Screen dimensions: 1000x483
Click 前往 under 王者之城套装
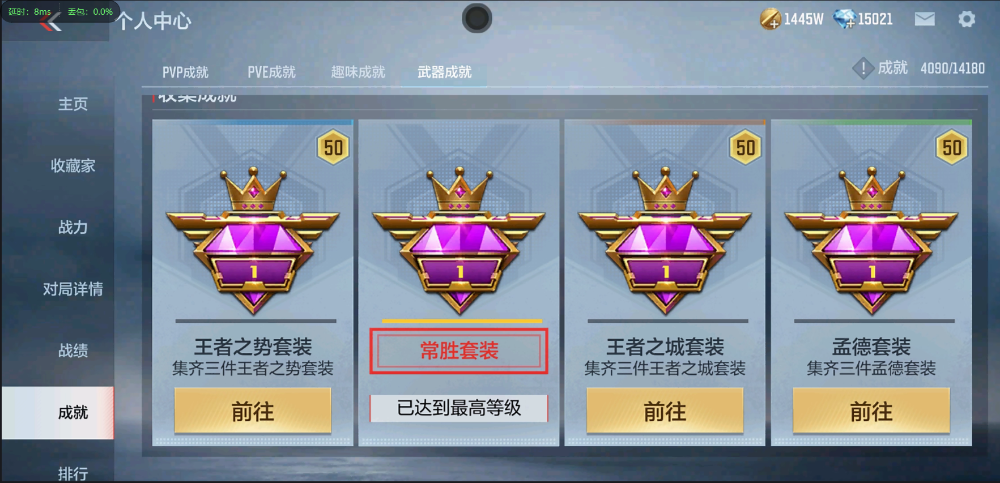pos(665,411)
